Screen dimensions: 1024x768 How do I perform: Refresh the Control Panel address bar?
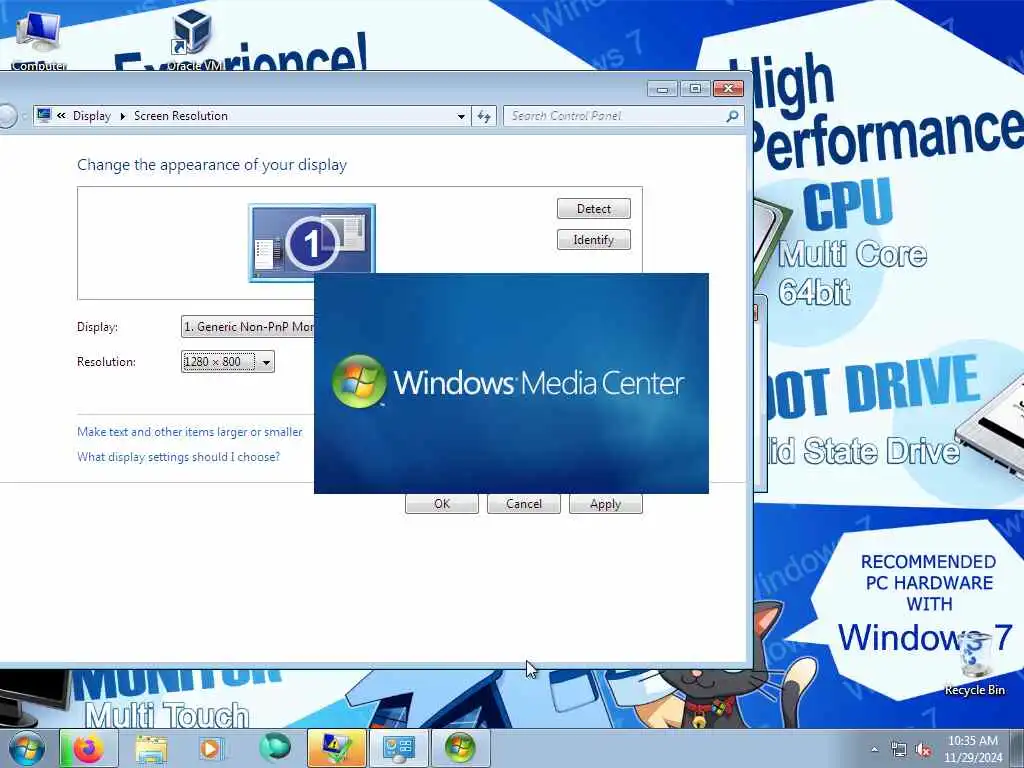484,116
